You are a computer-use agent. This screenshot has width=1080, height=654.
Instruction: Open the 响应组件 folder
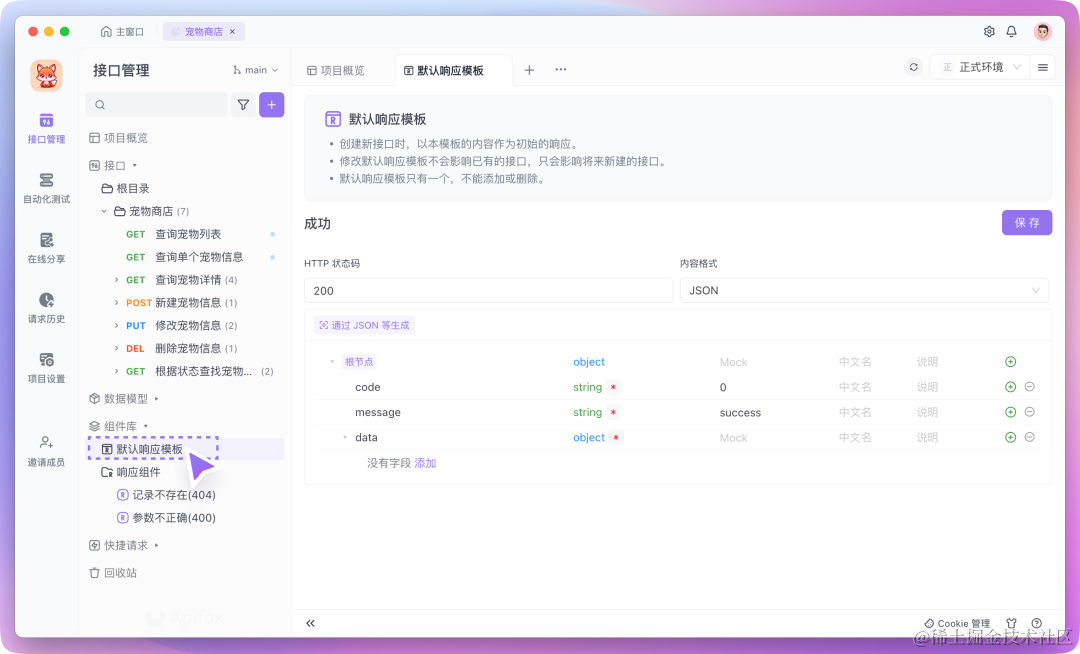pyautogui.click(x=131, y=472)
